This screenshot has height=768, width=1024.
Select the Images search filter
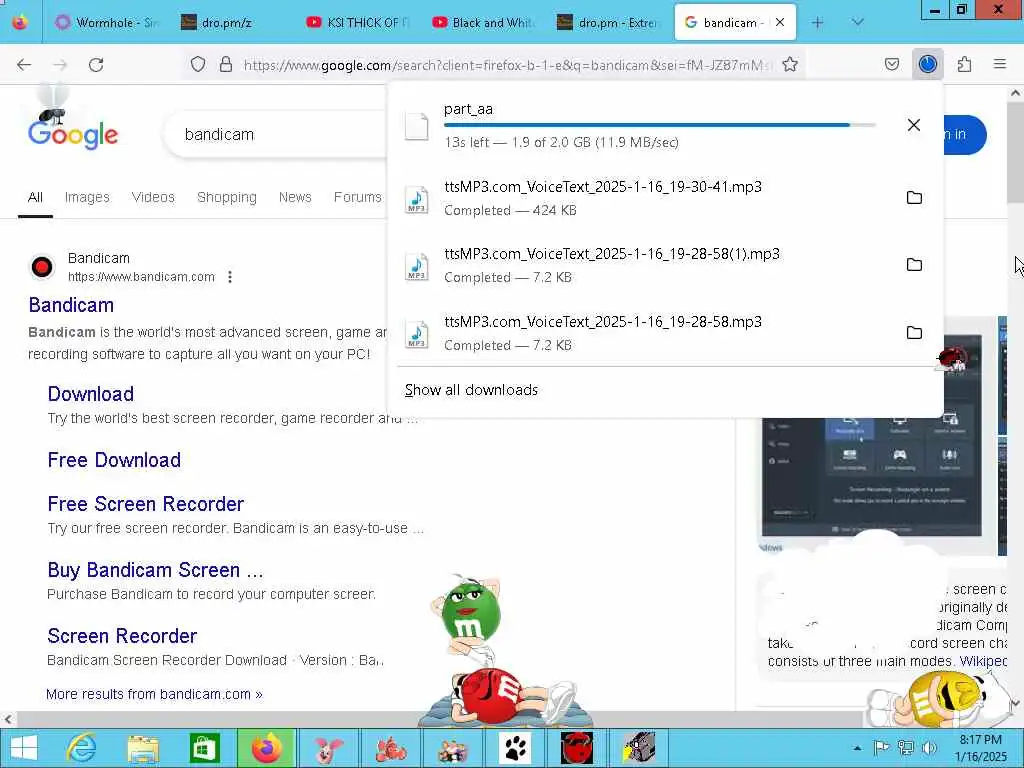click(x=87, y=197)
